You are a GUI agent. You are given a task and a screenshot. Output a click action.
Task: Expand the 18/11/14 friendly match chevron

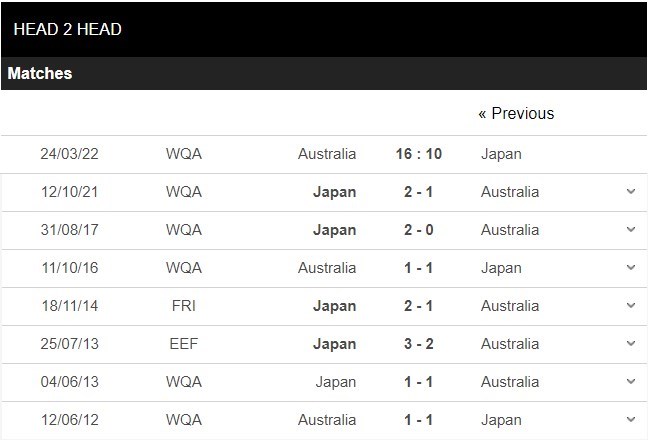point(631,306)
